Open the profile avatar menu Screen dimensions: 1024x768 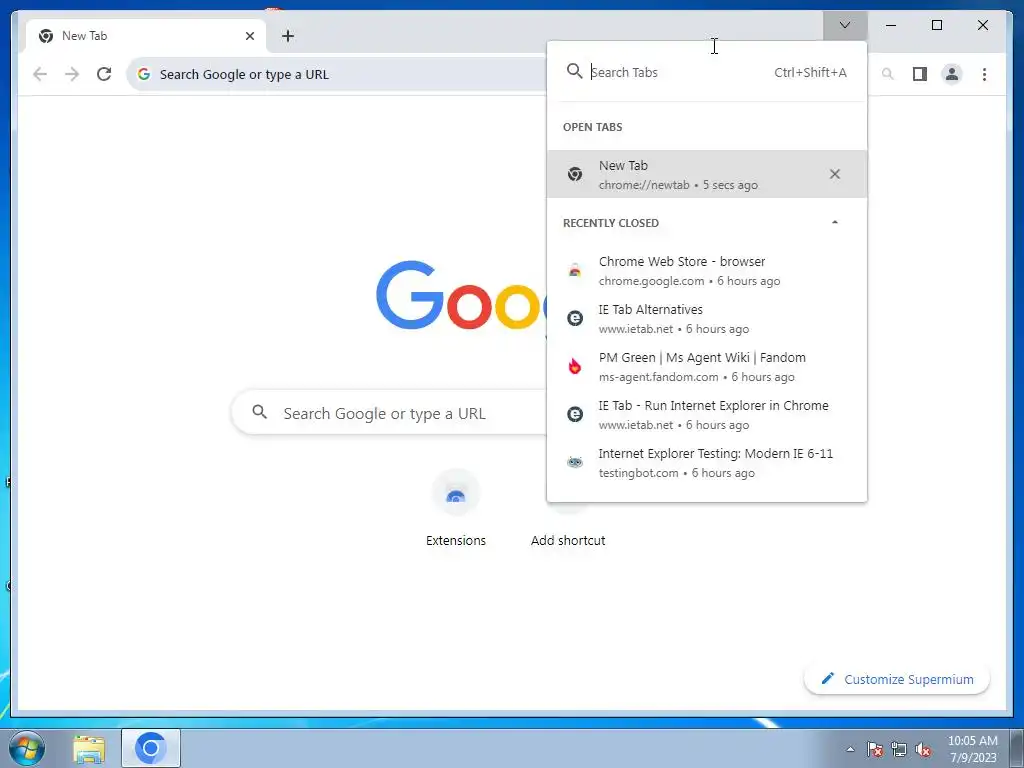952,74
